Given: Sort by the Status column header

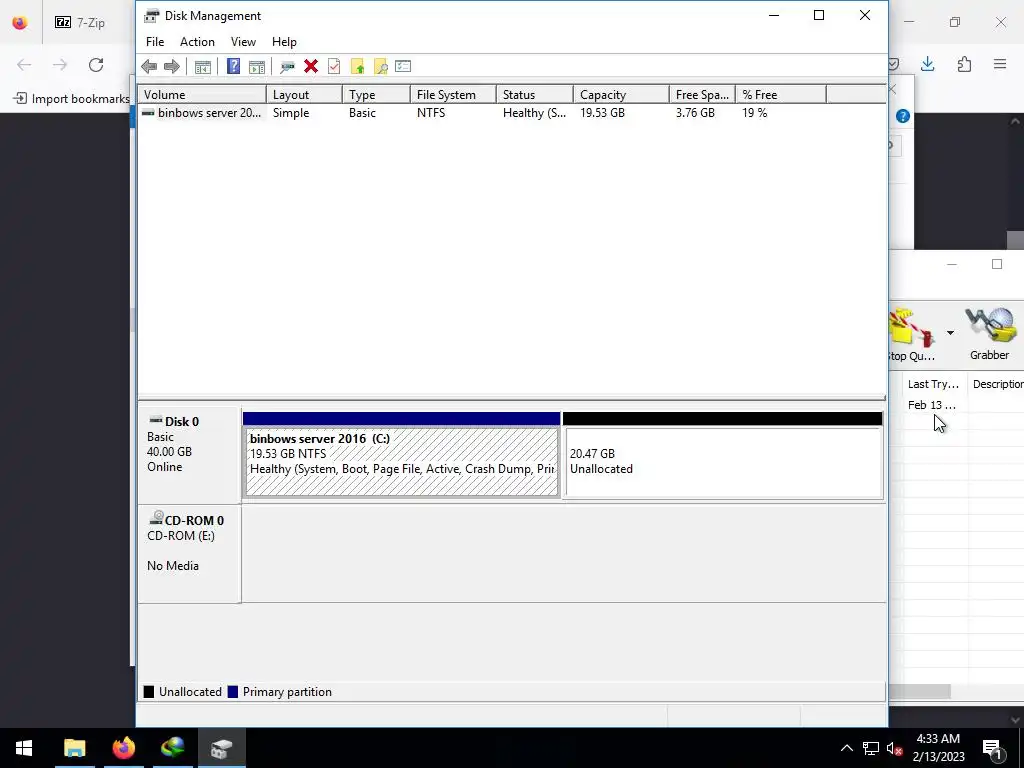Looking at the screenshot, I should point(535,95).
